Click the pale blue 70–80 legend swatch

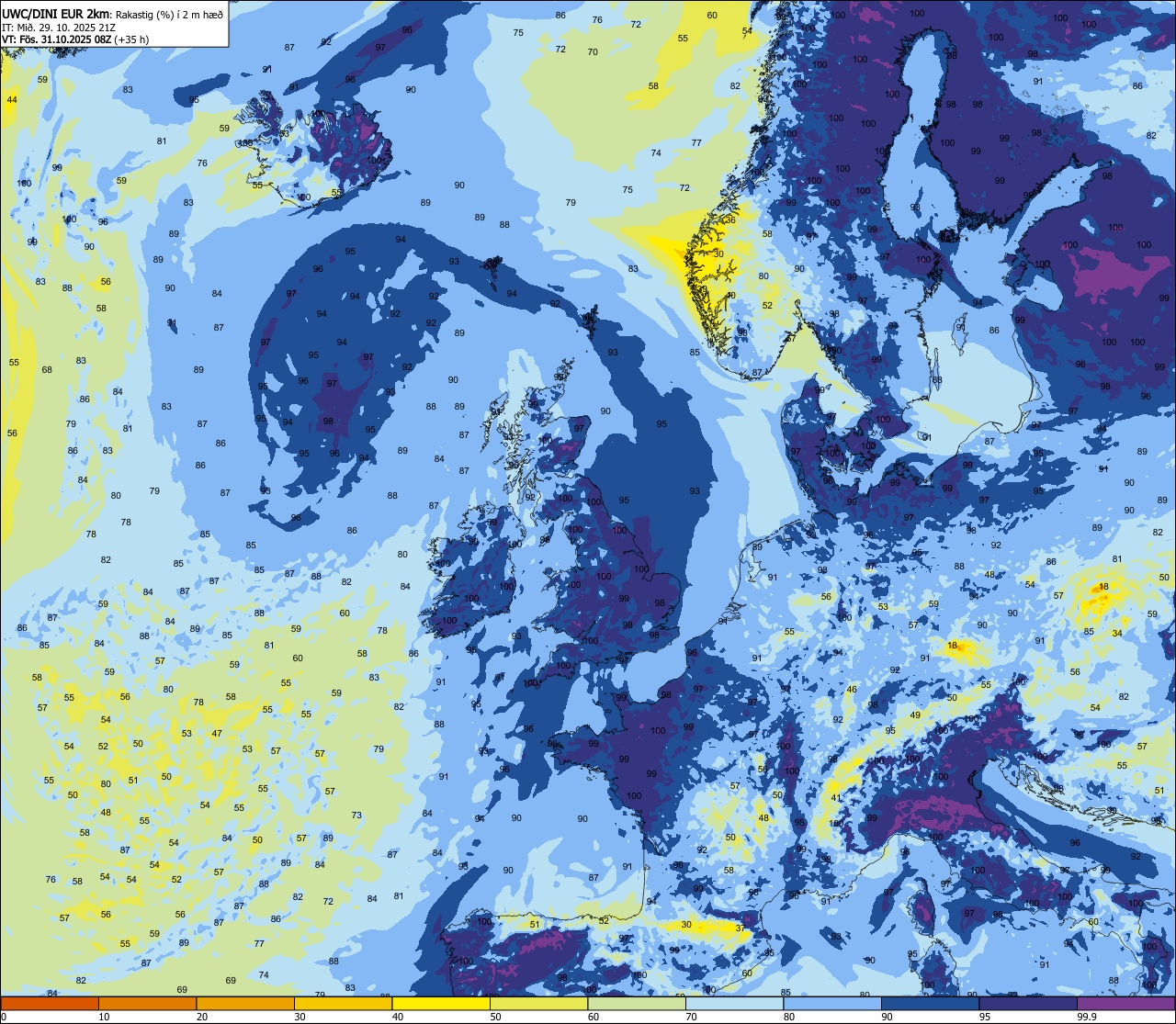[734, 1004]
